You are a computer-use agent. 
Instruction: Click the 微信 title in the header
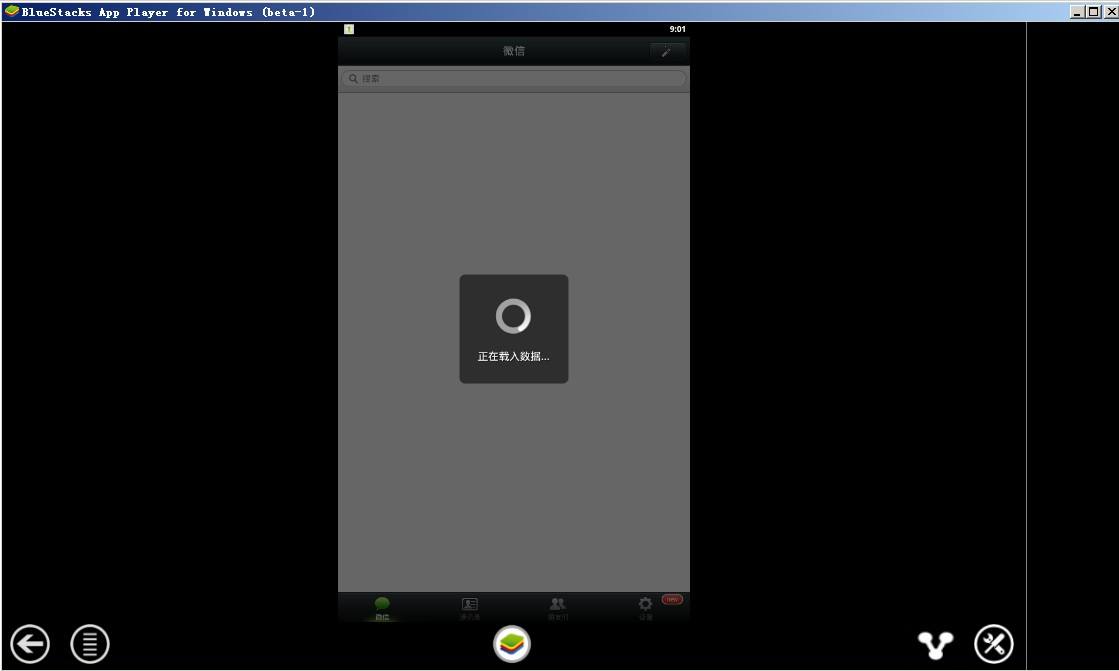coord(514,51)
